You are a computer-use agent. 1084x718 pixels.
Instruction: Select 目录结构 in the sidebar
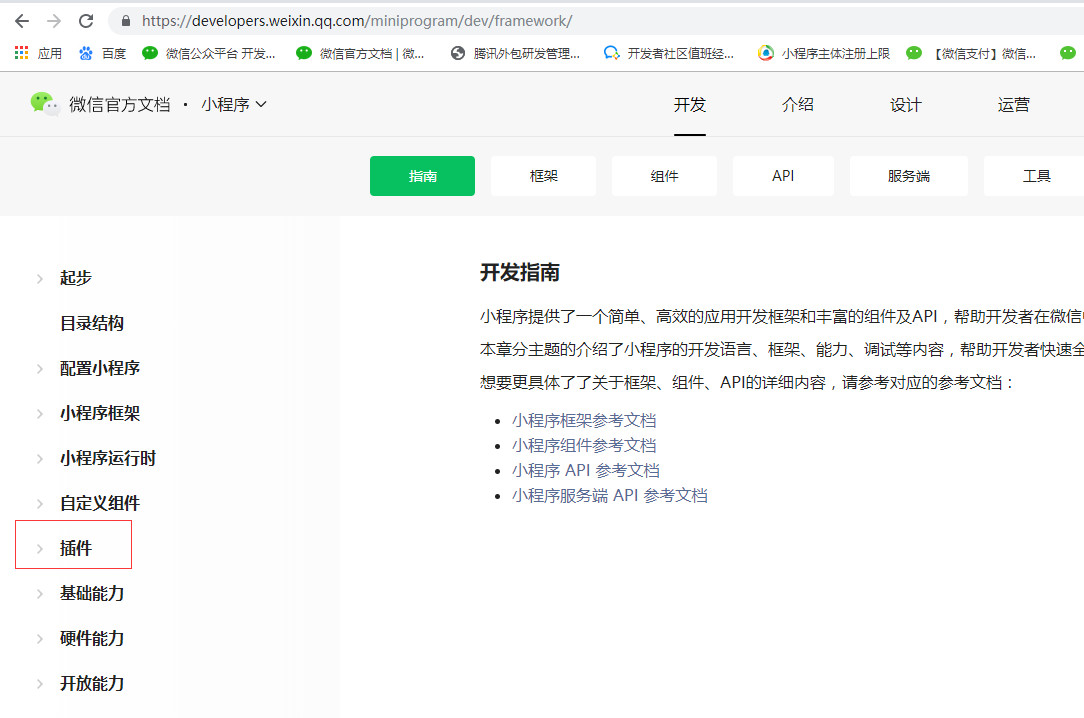tap(92, 323)
